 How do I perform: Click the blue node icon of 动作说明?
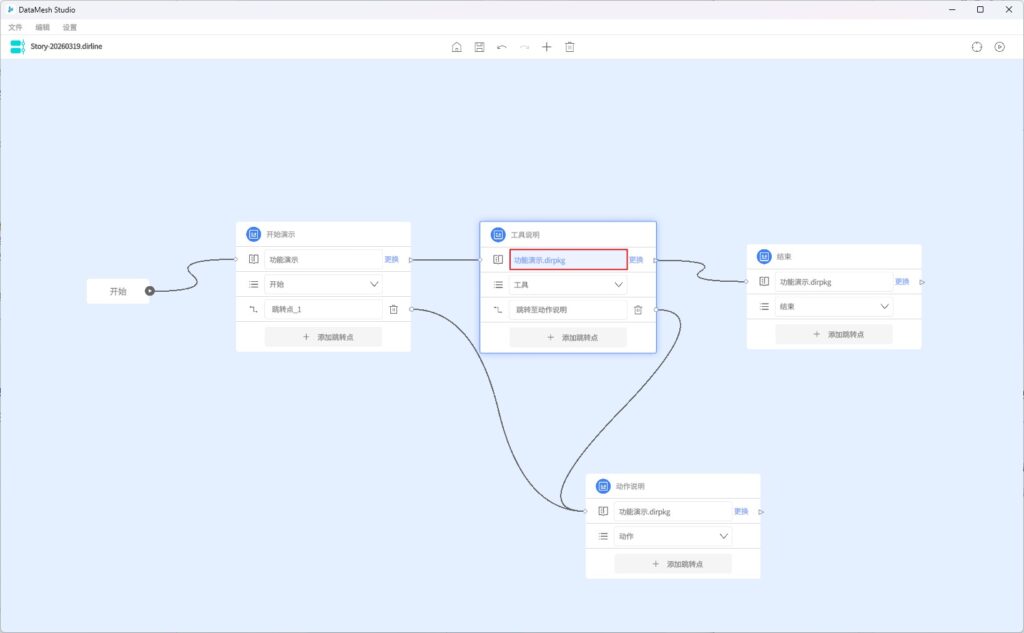pyautogui.click(x=603, y=486)
